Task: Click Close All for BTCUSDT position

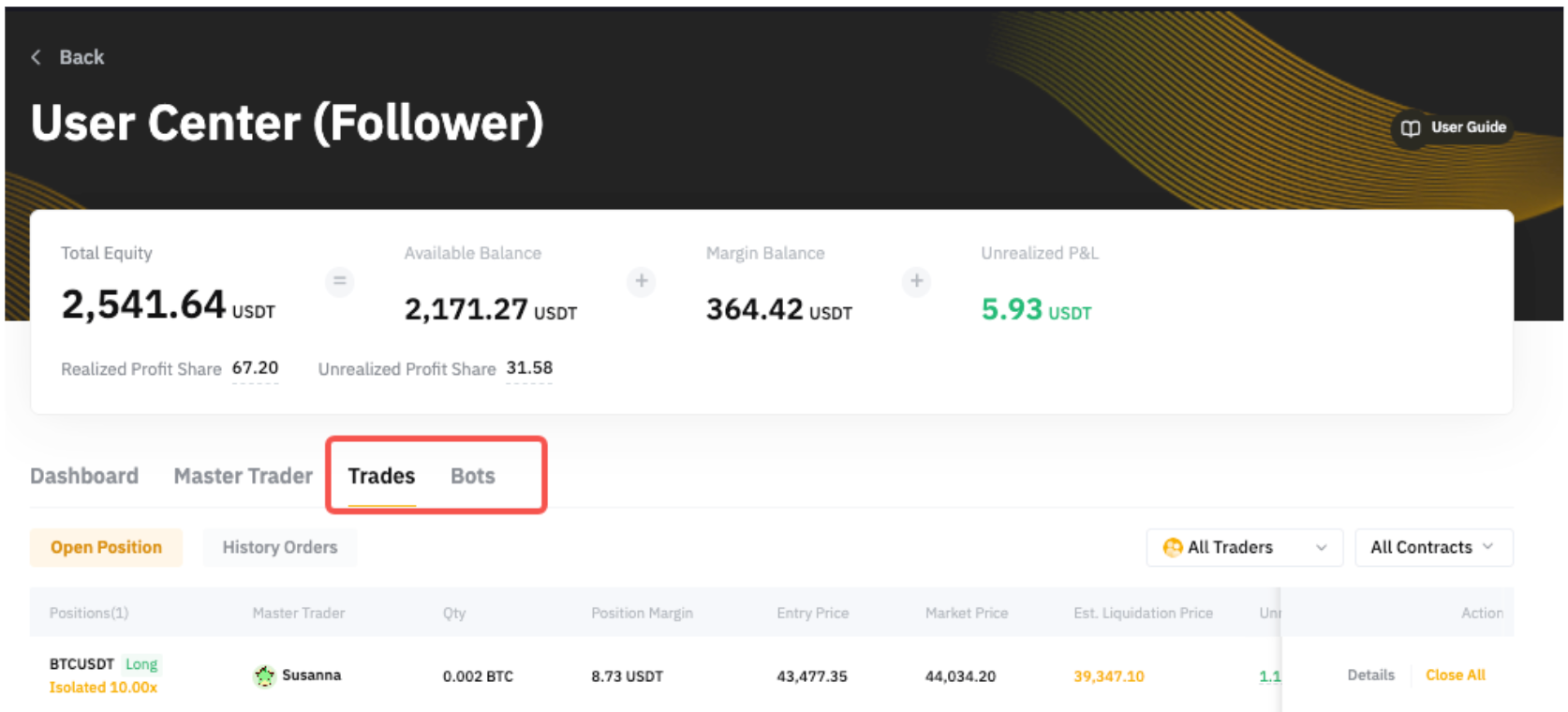Action: point(1455,675)
